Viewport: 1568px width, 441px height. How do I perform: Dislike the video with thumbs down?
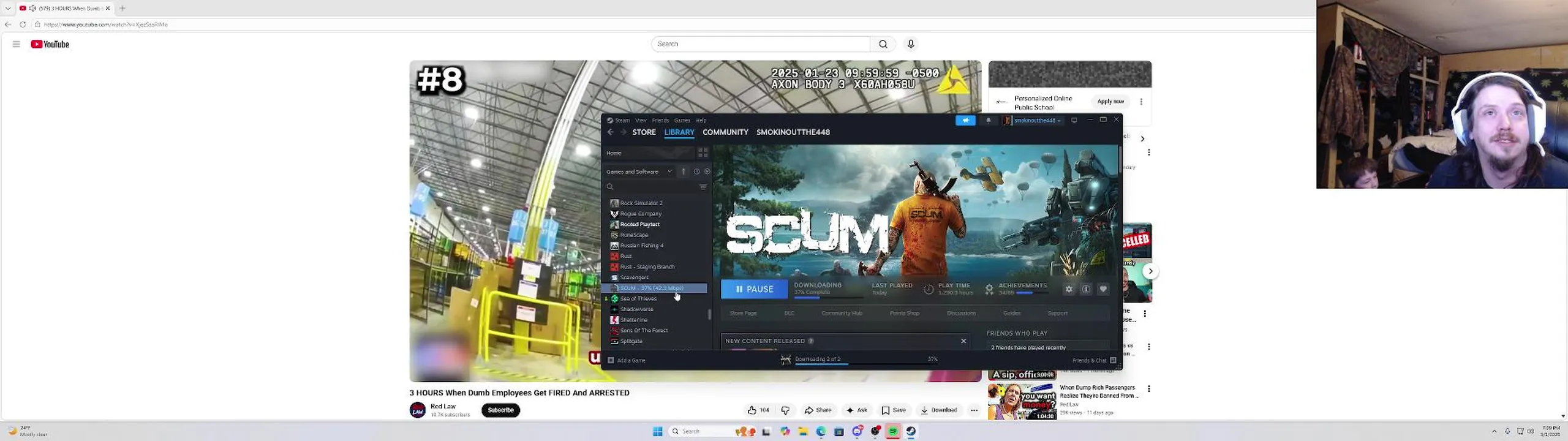coord(785,410)
